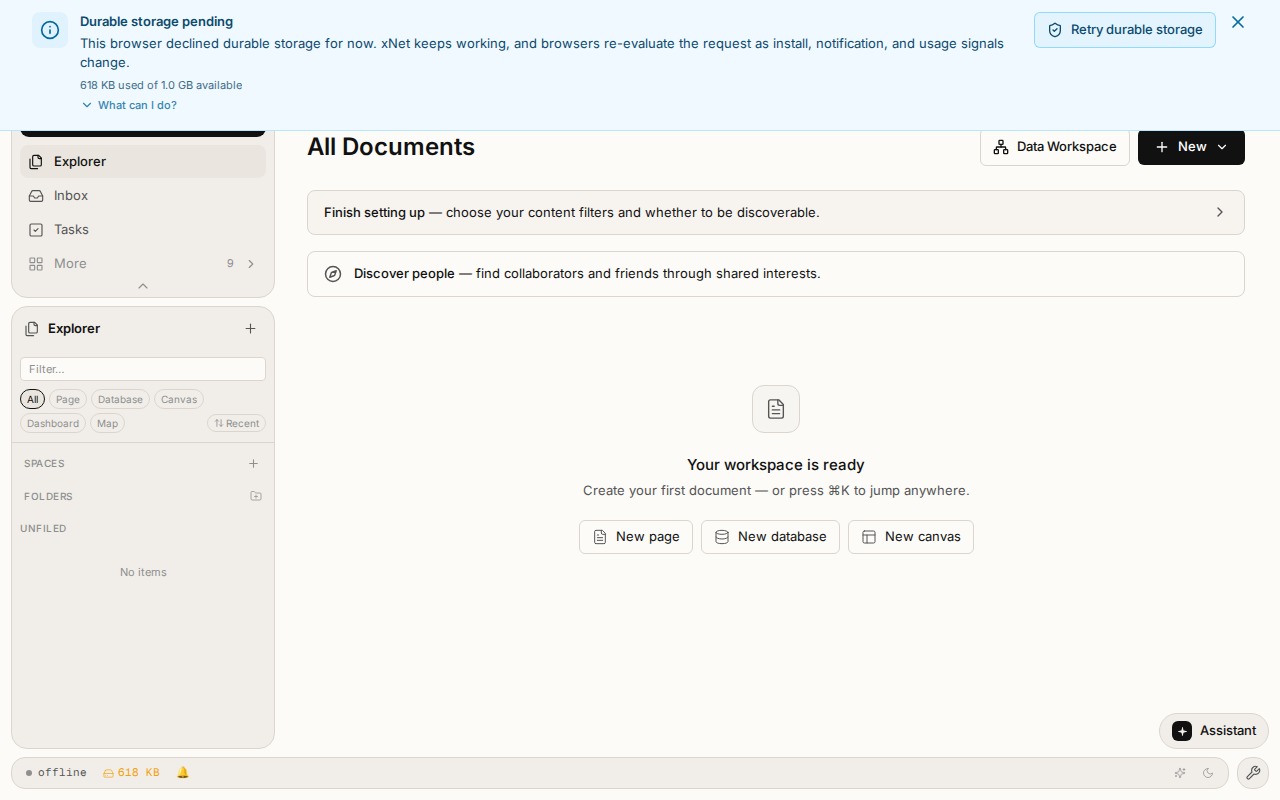Open the Recent sort dropdown
This screenshot has height=800, width=1280.
237,423
